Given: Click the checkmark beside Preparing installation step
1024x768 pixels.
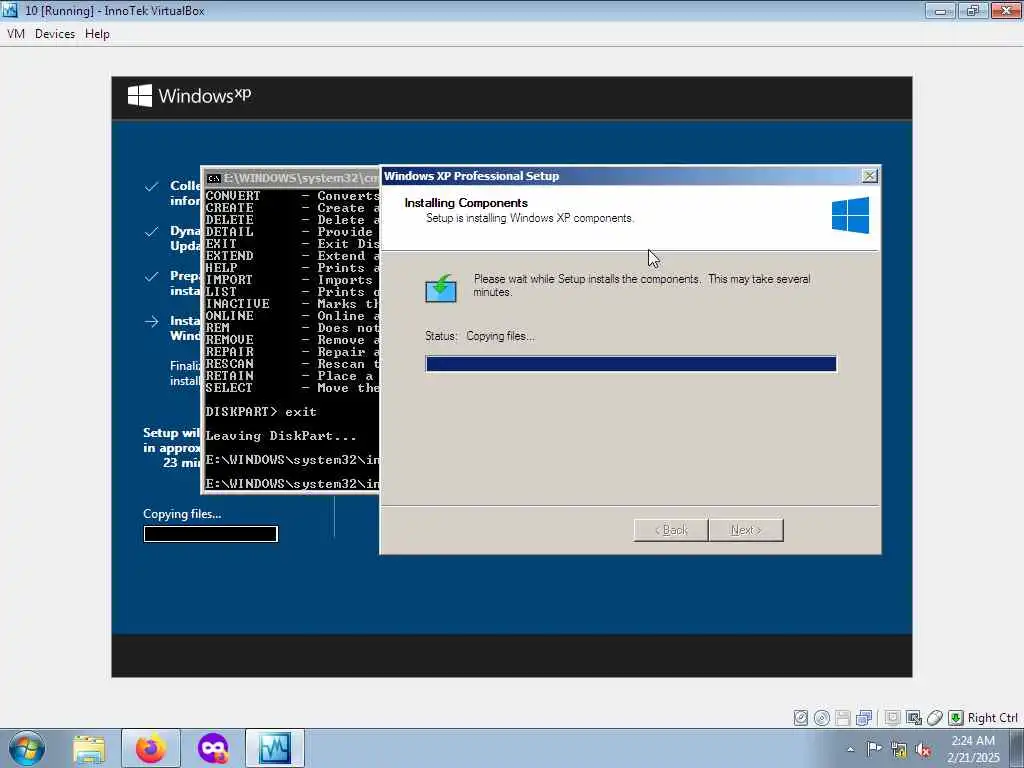Looking at the screenshot, I should [x=152, y=276].
